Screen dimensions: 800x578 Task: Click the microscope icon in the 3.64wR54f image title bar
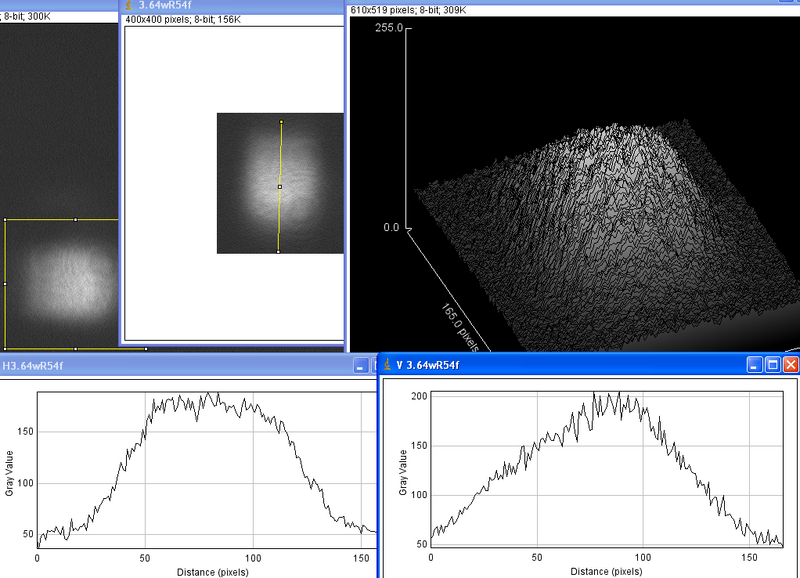129,5
